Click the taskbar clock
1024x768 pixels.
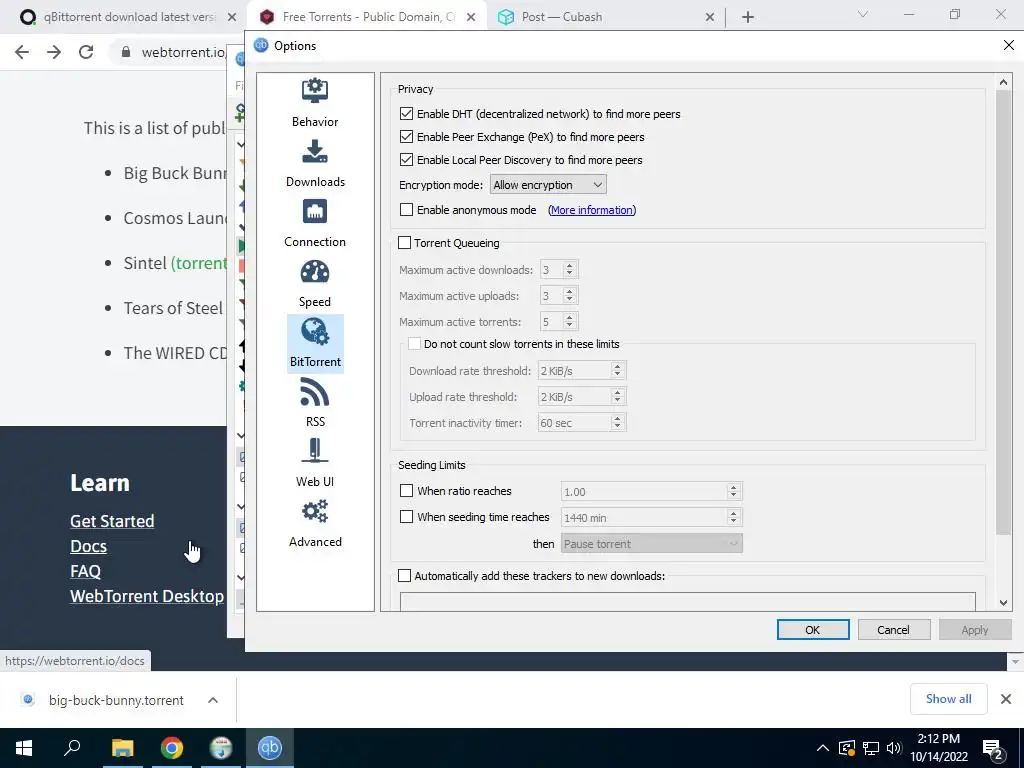[x=938, y=748]
